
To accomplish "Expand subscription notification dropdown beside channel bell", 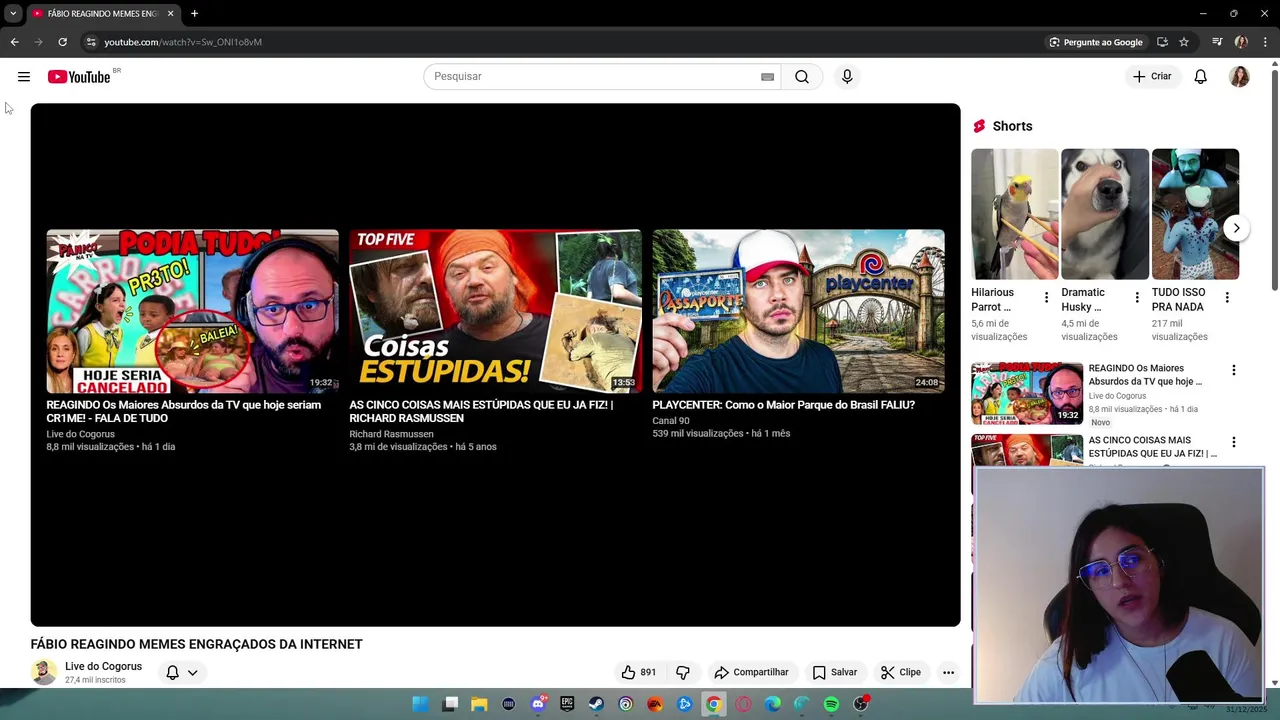I will click(x=192, y=673).
